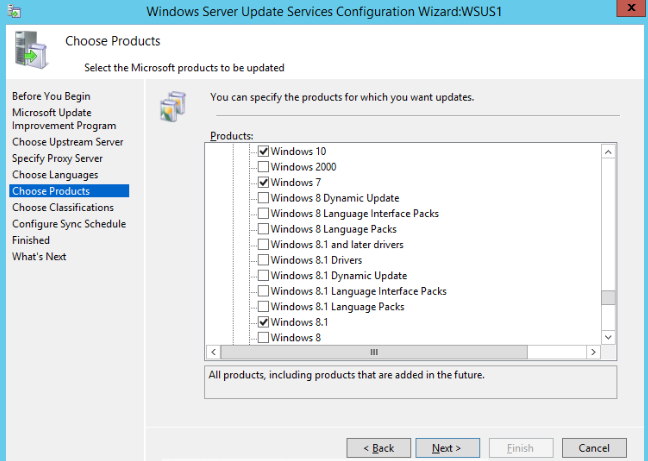Image resolution: width=648 pixels, height=461 pixels.
Task: Click the vertical scrollbar thumb
Action: tap(608, 297)
